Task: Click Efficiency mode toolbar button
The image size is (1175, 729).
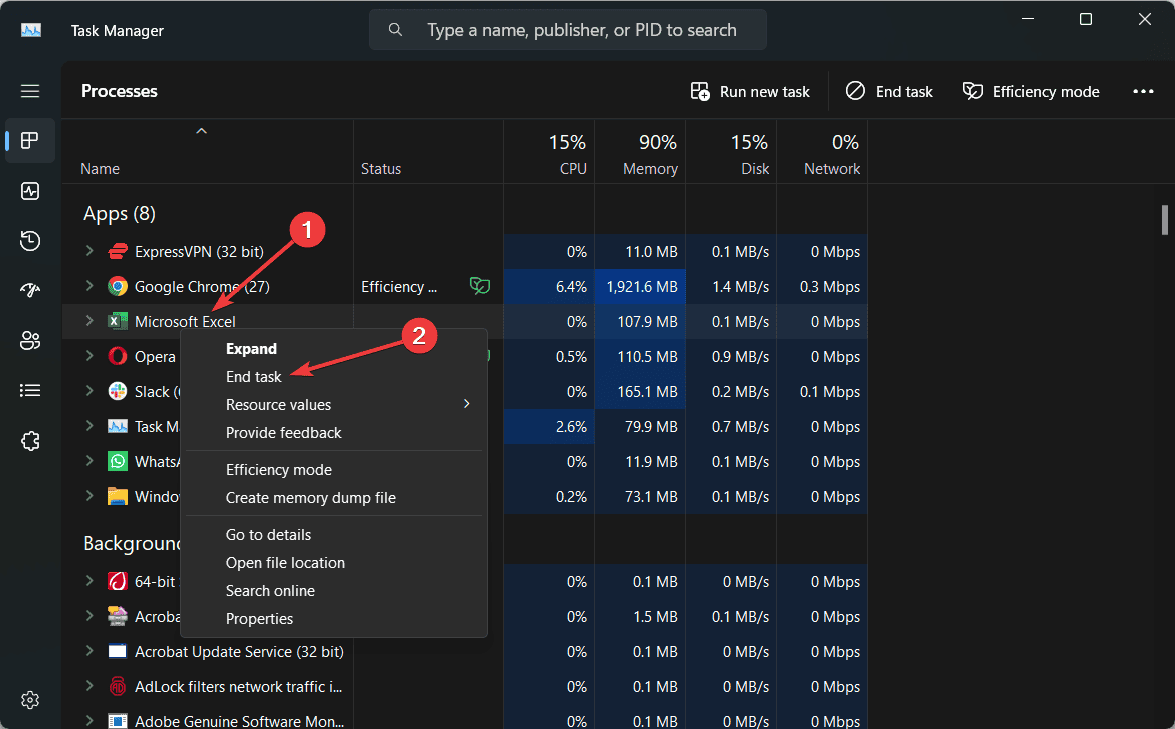Action: [x=1031, y=91]
